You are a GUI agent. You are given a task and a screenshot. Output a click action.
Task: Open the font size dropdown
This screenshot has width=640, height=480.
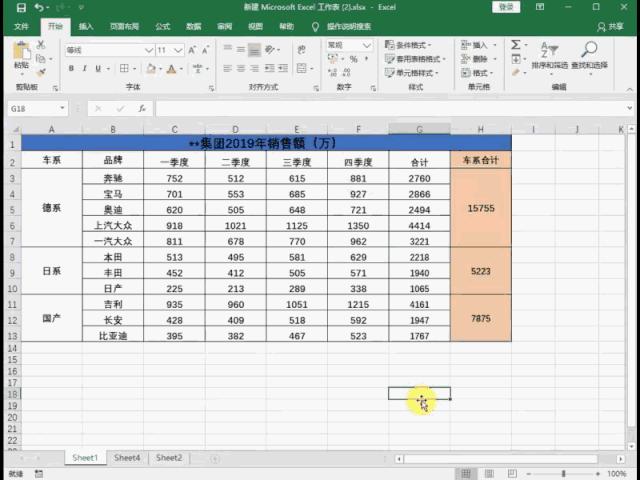click(178, 50)
